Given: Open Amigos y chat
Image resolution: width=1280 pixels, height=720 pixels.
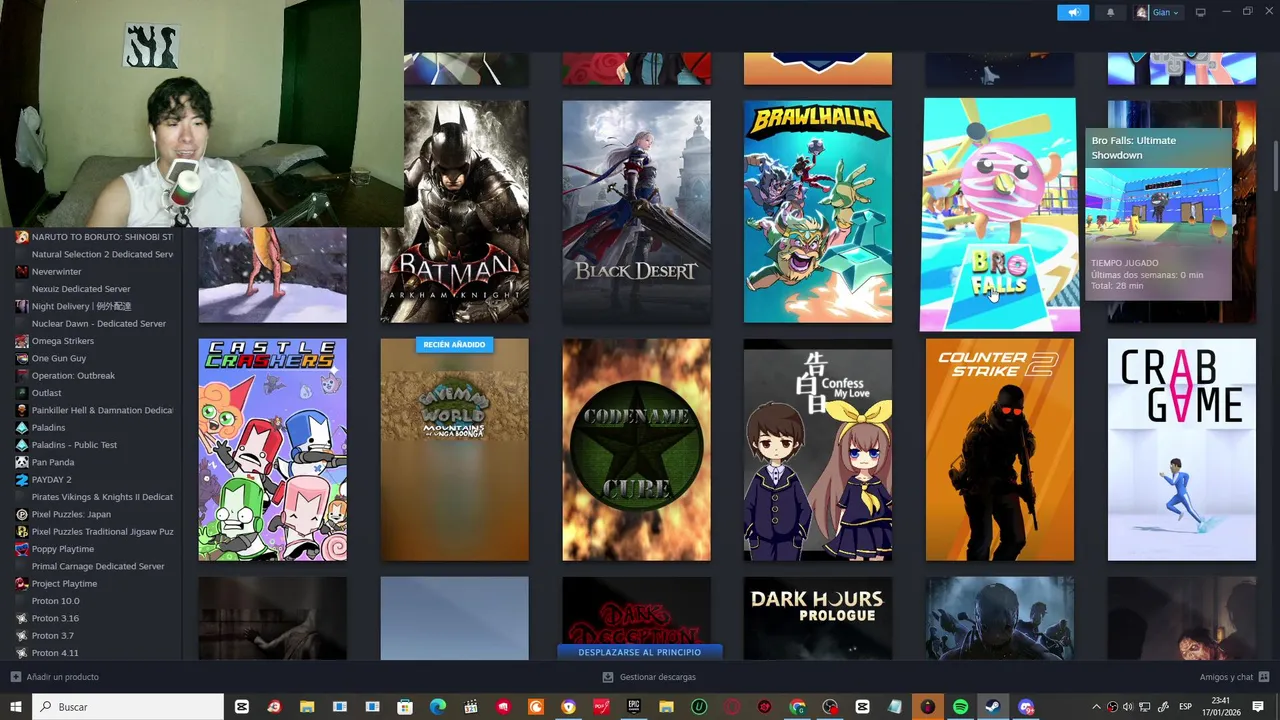Looking at the screenshot, I should [1226, 677].
